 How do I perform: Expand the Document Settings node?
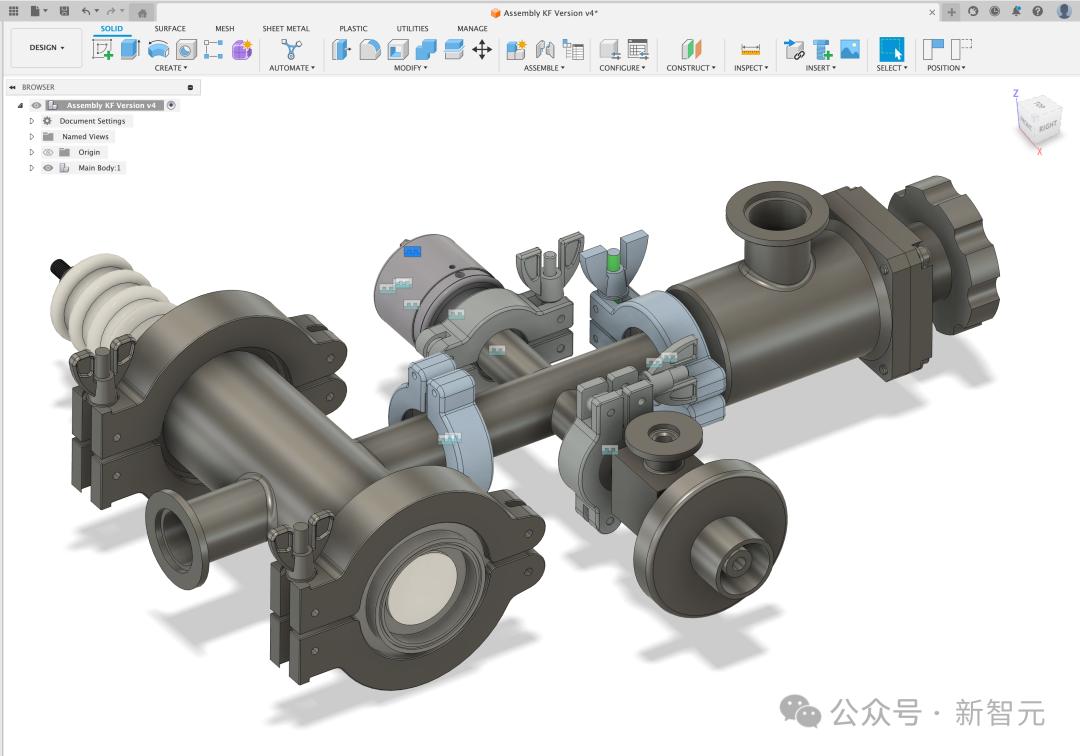pyautogui.click(x=32, y=121)
